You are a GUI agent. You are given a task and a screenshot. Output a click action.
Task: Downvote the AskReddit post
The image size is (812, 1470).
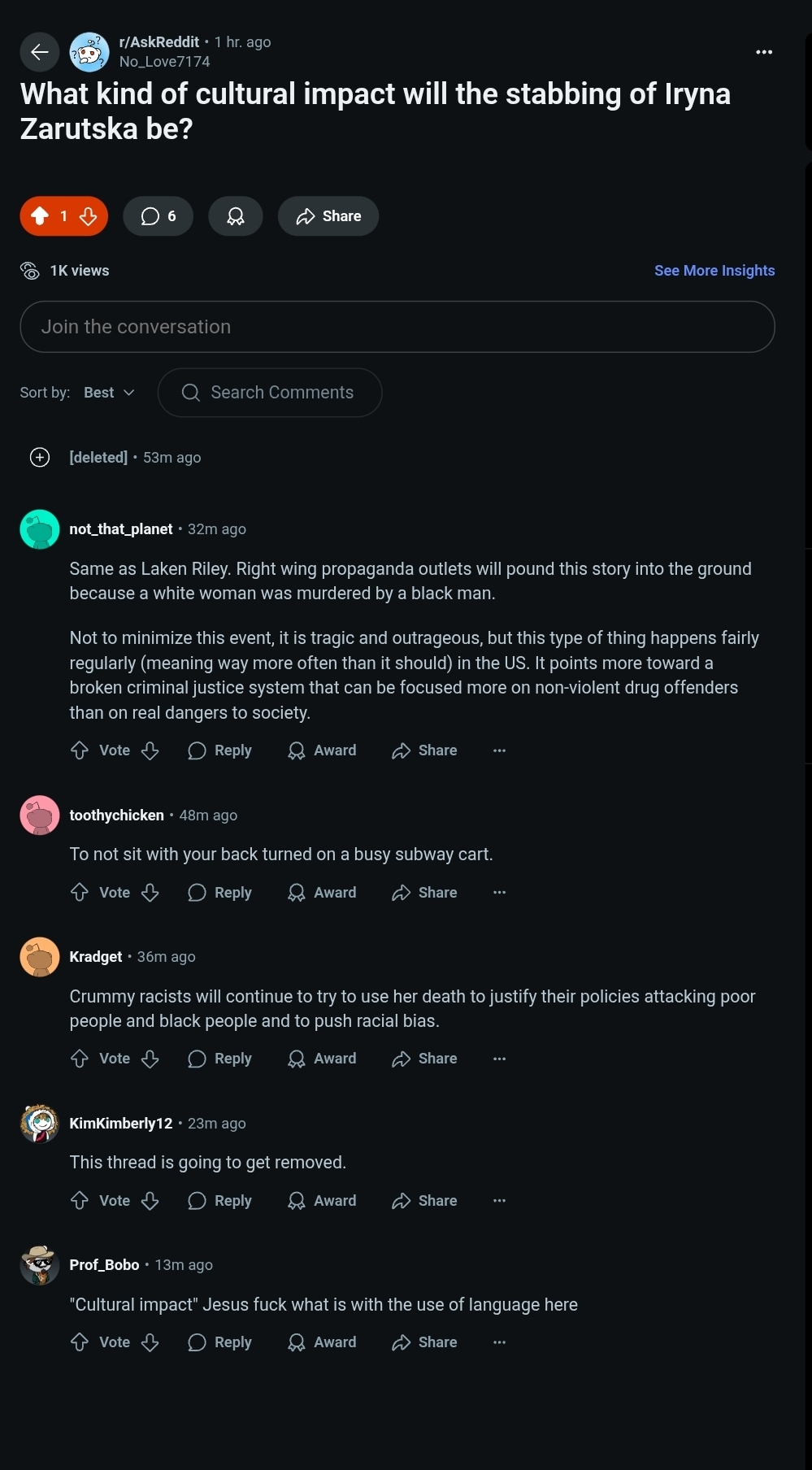(x=89, y=216)
